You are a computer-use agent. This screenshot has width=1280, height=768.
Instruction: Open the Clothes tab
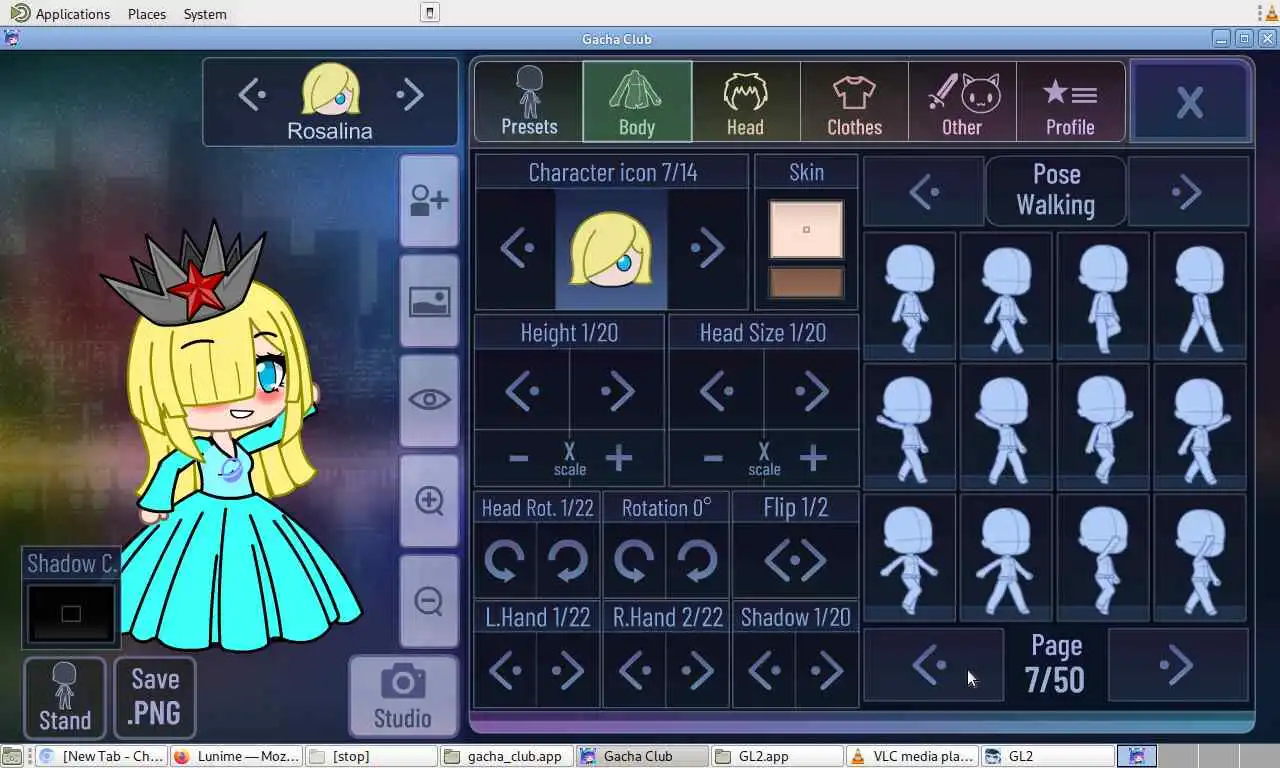854,101
